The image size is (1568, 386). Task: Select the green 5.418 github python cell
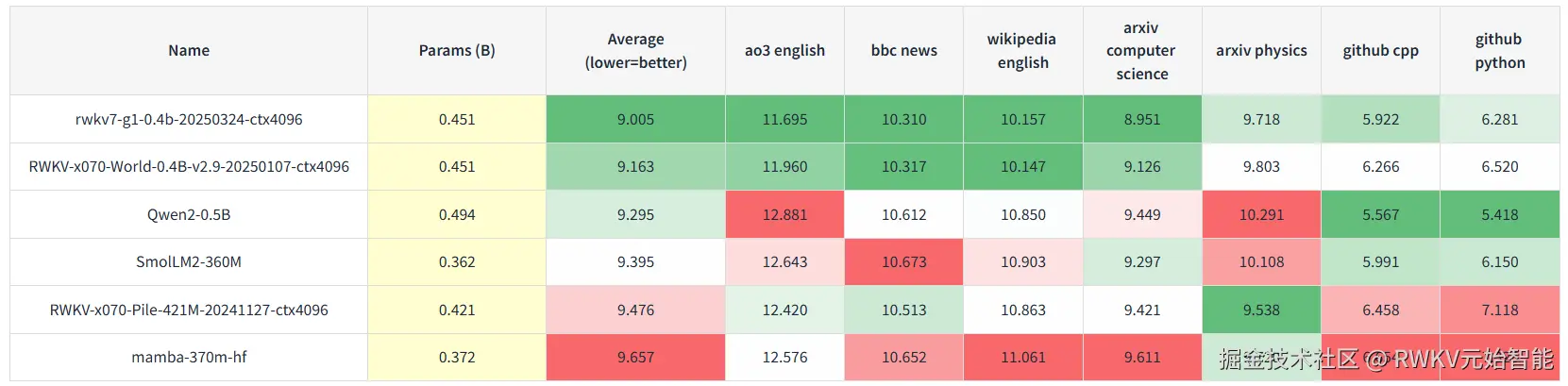1499,215
